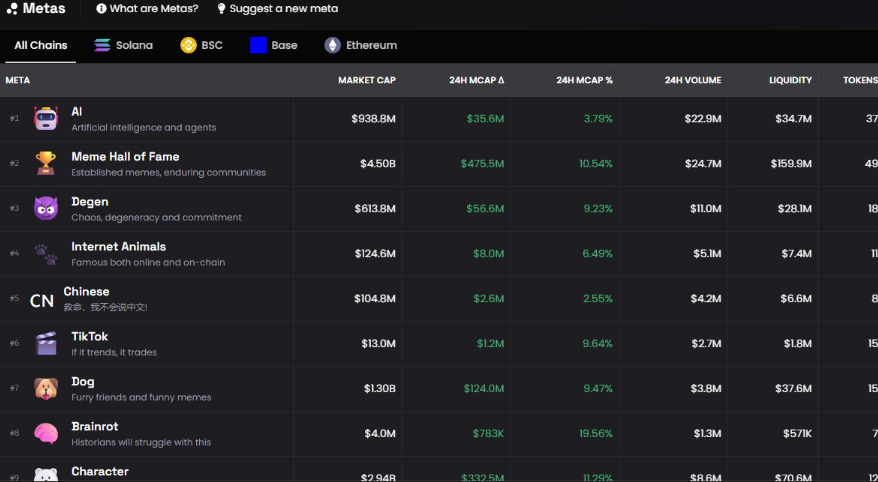Click the $22.9M volume for AI
The width and height of the screenshot is (878, 482).
pos(703,119)
